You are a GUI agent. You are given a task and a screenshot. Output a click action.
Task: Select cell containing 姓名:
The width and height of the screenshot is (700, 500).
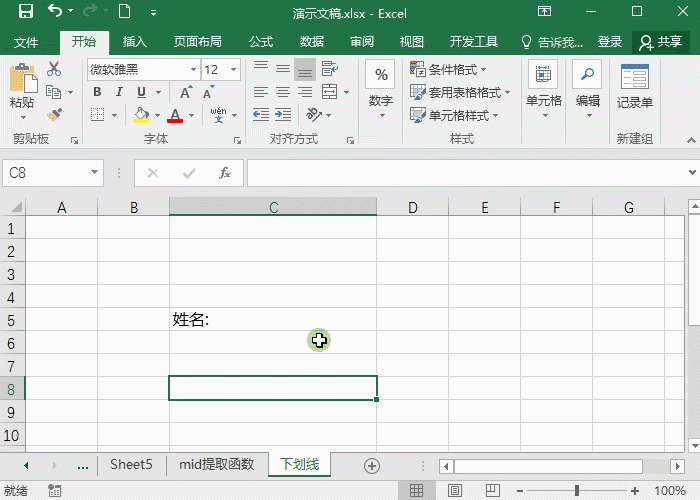coord(273,319)
